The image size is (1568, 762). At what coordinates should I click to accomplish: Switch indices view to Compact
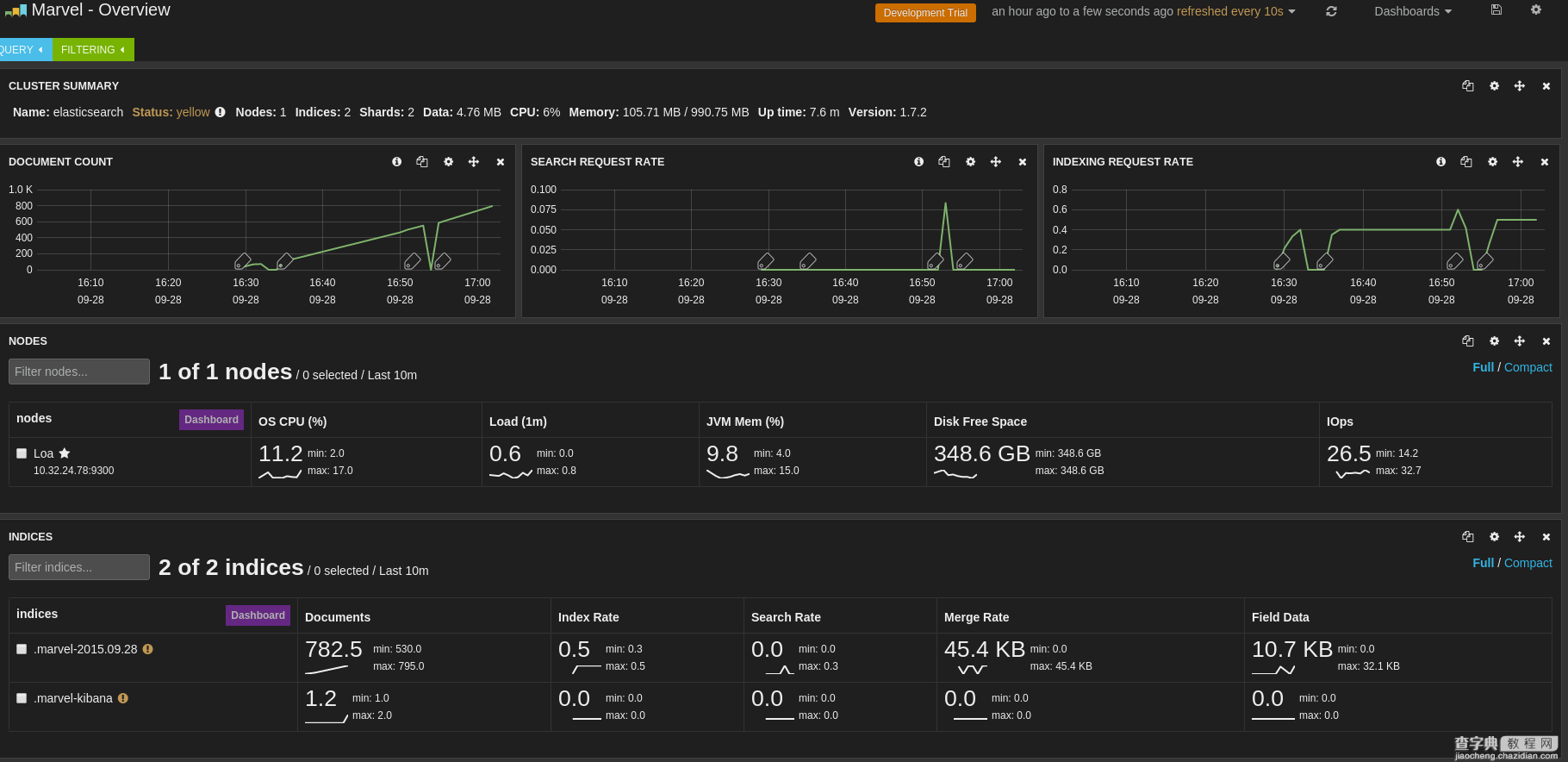(x=1528, y=563)
